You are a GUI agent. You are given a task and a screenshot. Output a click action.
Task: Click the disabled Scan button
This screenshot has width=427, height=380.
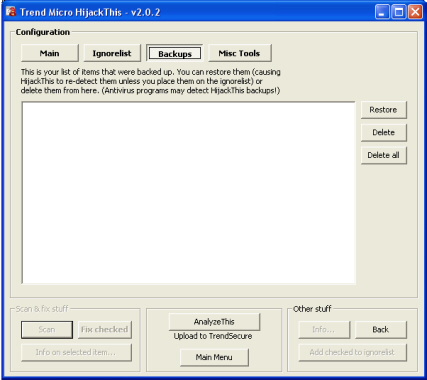coord(47,330)
